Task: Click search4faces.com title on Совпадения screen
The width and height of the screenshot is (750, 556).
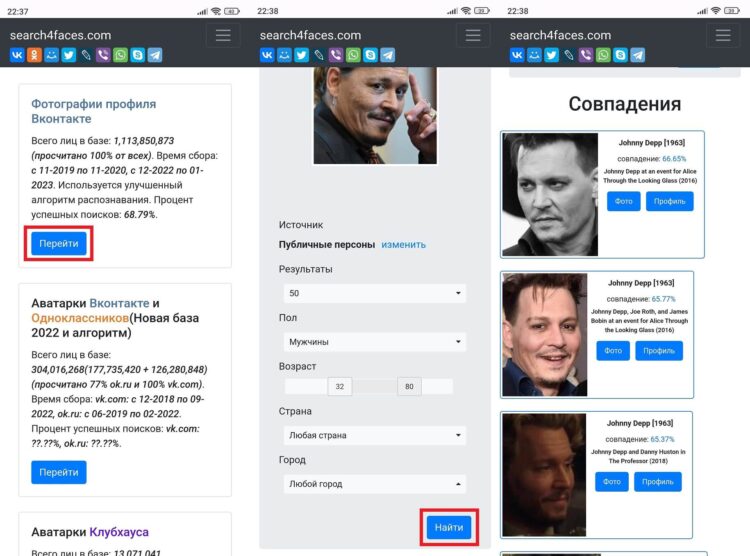Action: pos(560,35)
